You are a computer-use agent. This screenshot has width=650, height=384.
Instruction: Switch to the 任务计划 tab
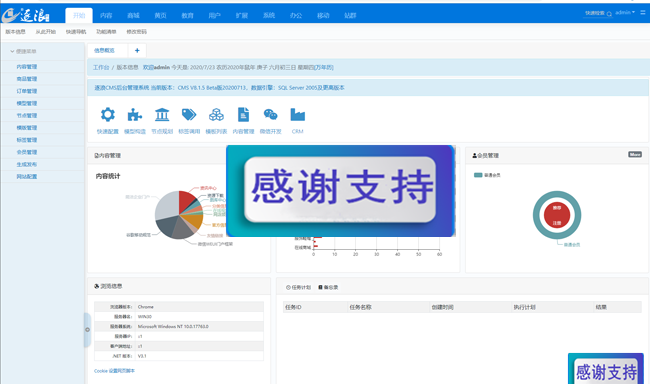pyautogui.click(x=298, y=287)
